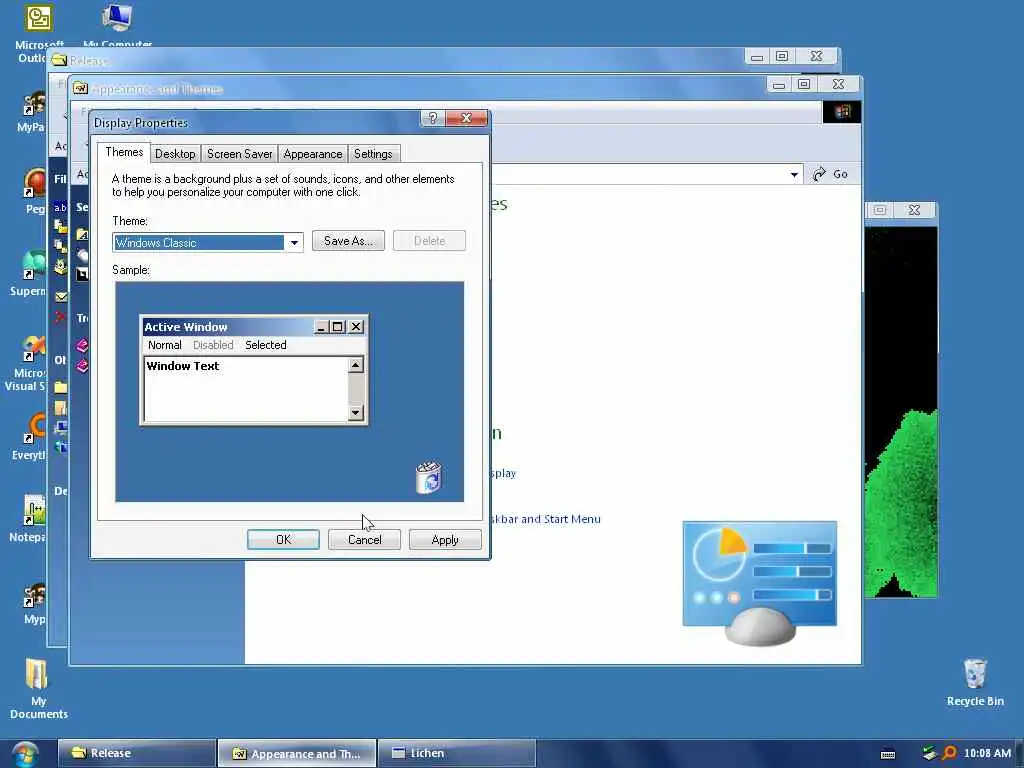Open My Computer desktop icon
Screen dimensions: 1024x768
click(118, 23)
